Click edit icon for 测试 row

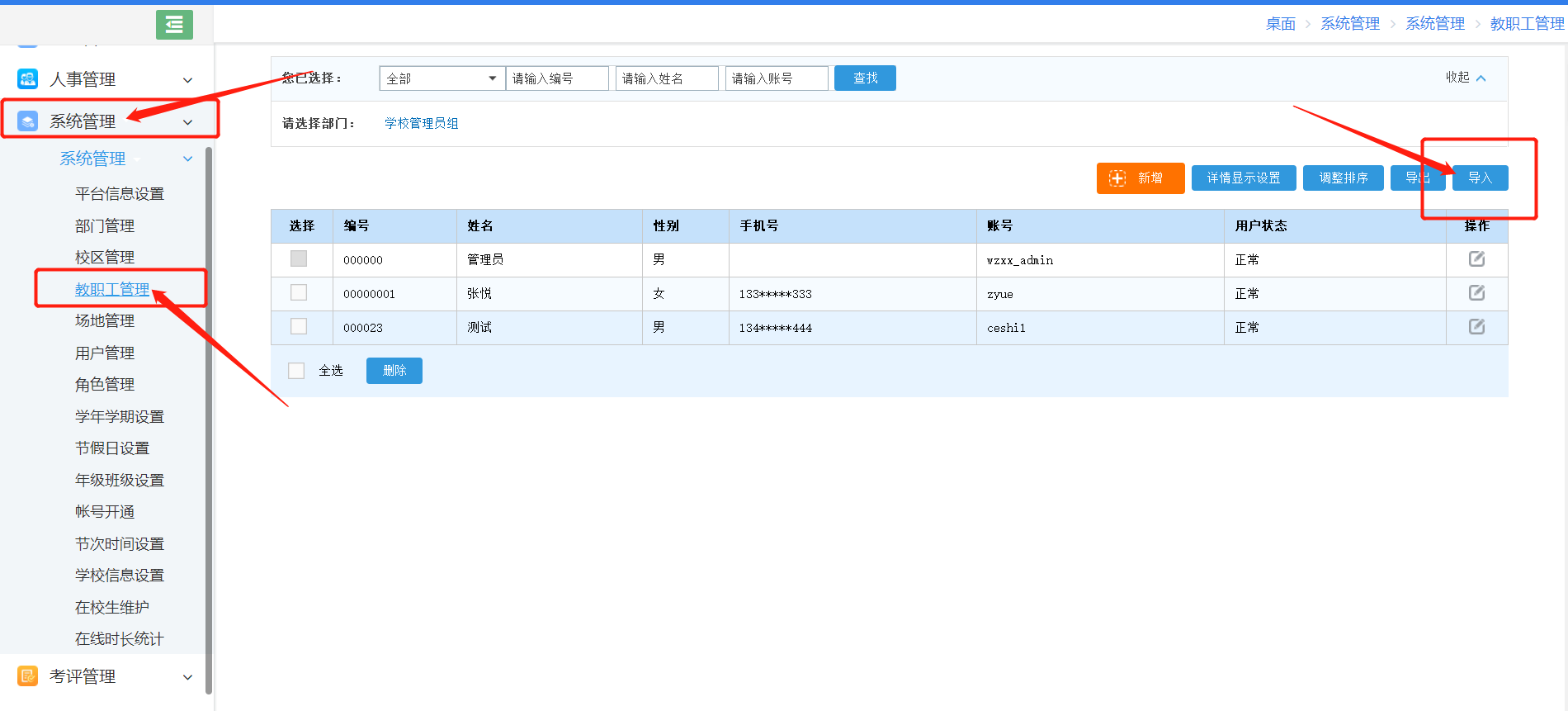(x=1476, y=327)
